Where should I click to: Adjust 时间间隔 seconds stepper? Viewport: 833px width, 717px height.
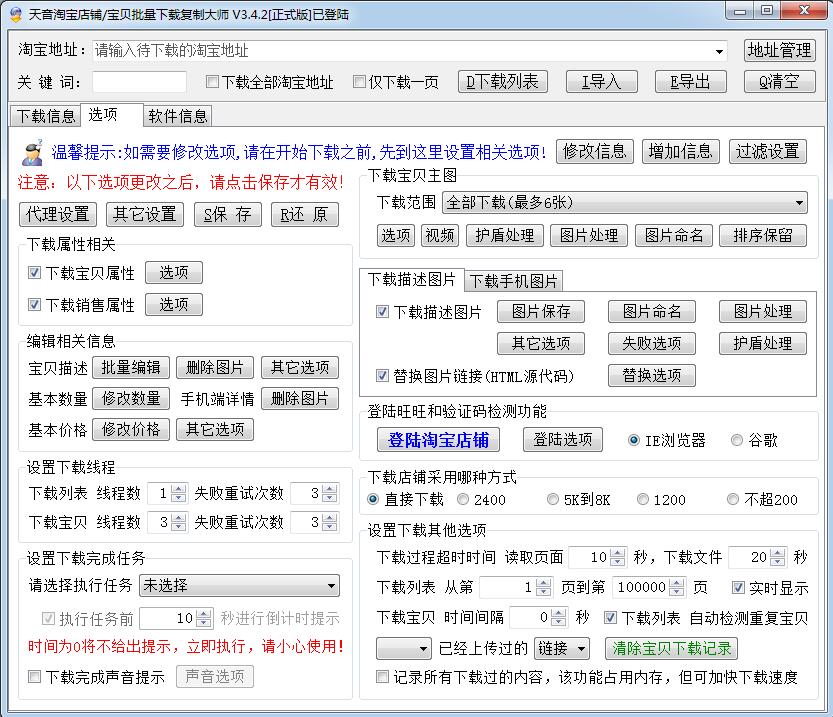click(559, 617)
